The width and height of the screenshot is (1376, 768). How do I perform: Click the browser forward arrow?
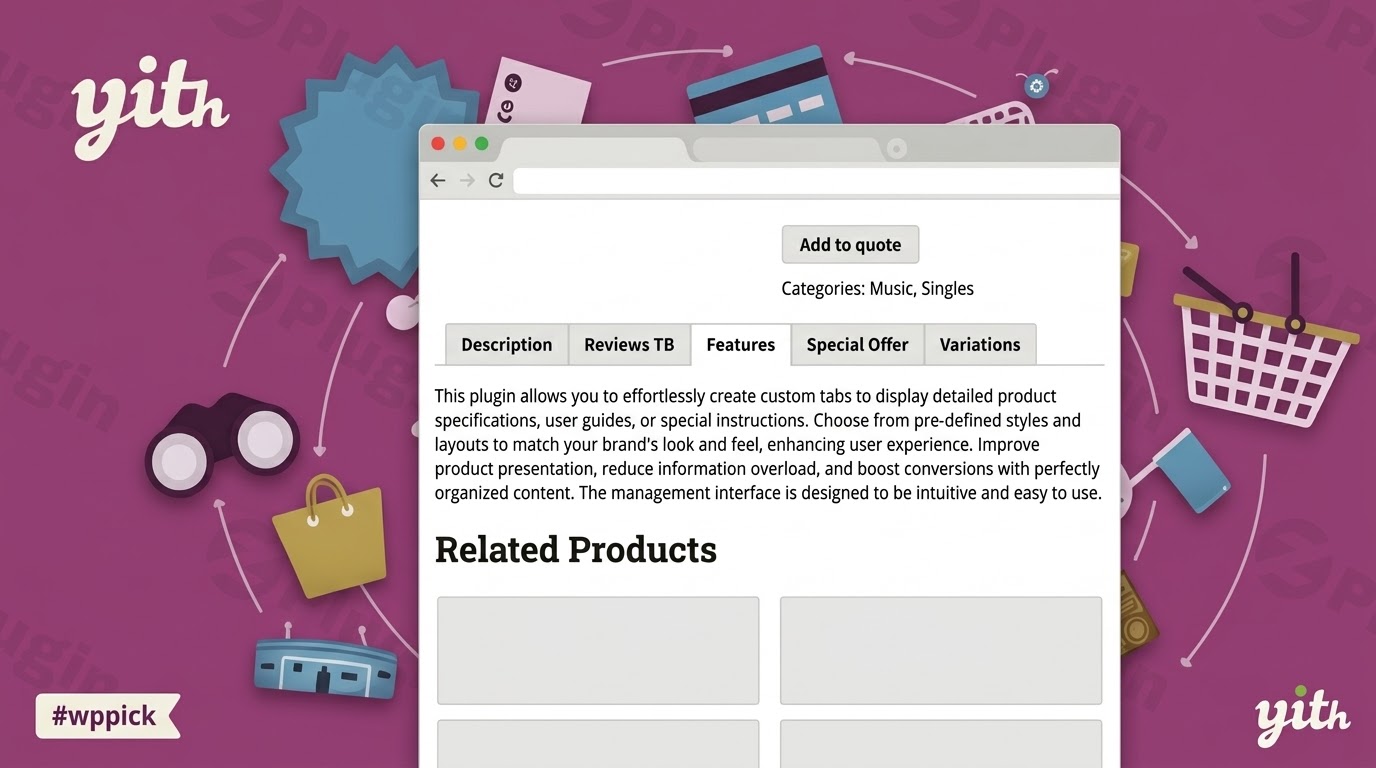coord(467,180)
